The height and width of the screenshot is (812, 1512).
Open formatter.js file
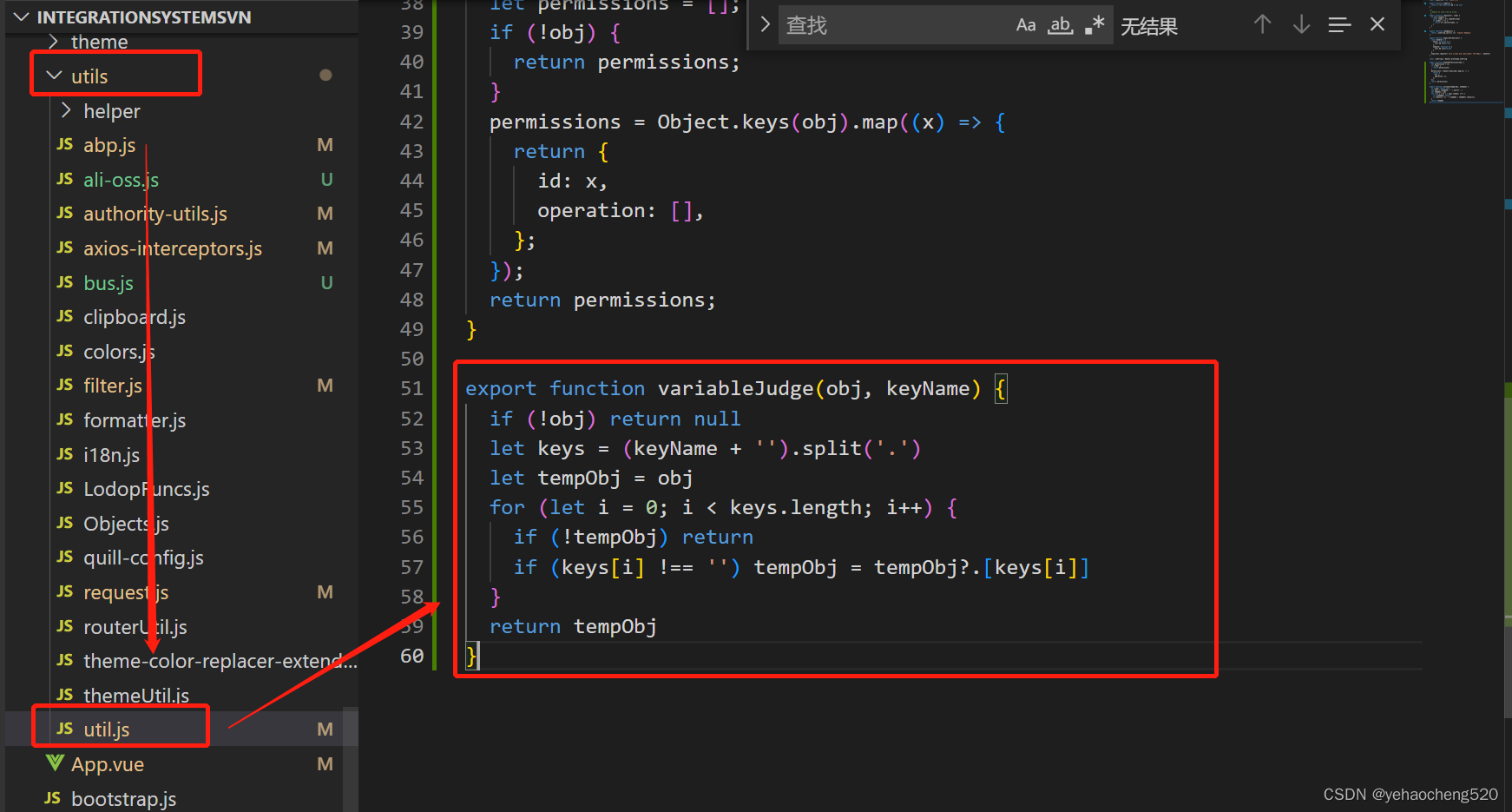(135, 420)
